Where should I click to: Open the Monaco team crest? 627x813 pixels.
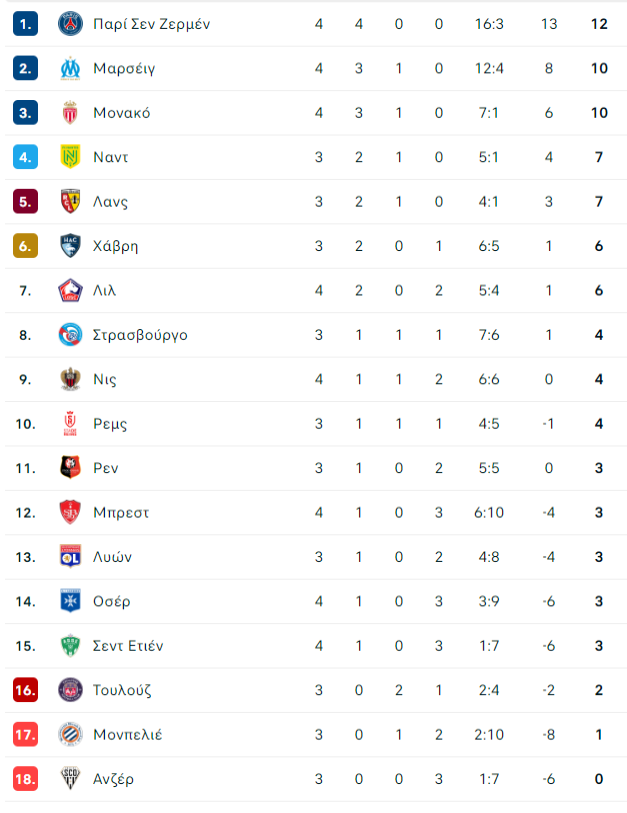[70, 113]
